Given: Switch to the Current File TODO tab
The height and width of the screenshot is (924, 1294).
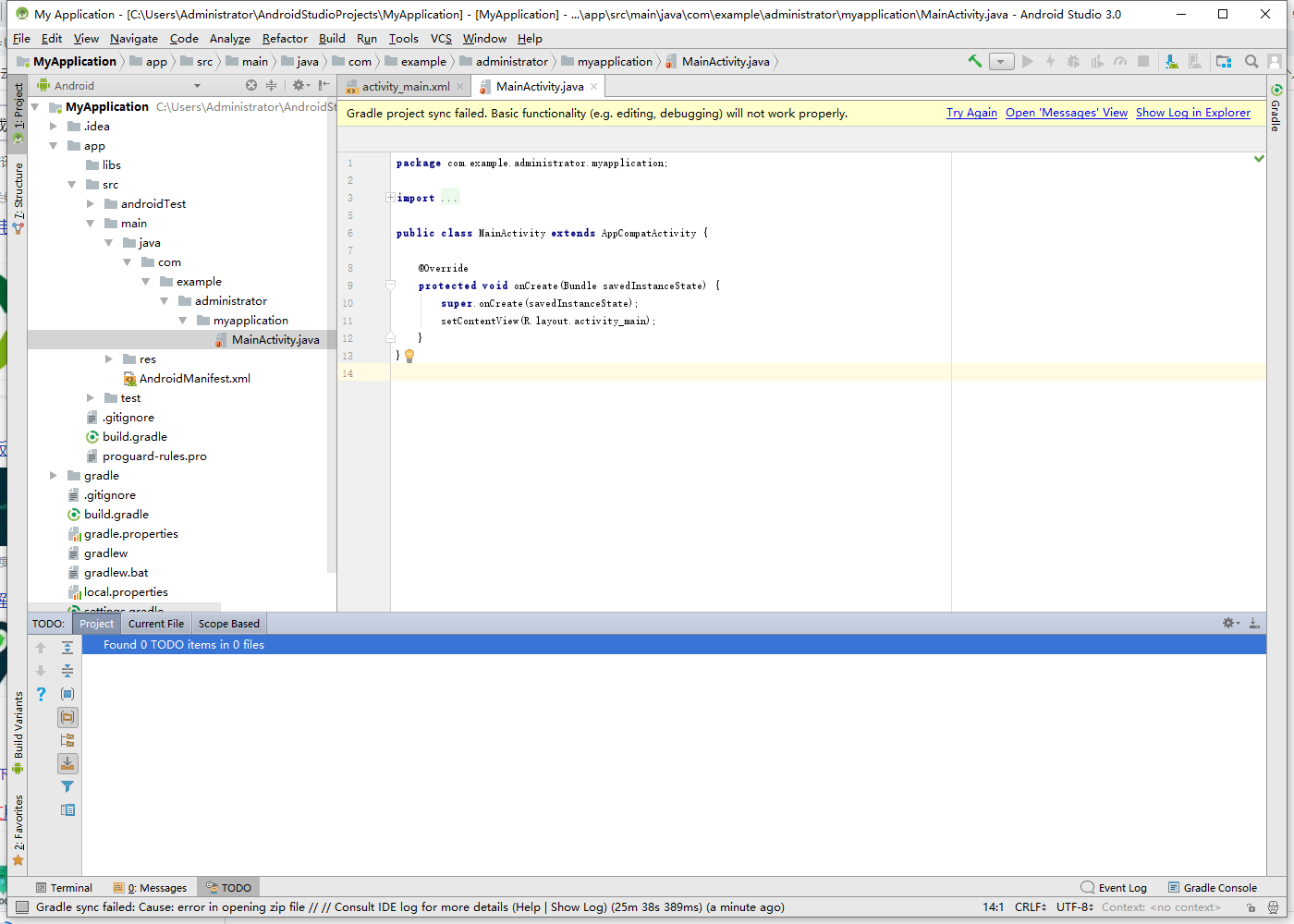Looking at the screenshot, I should click(x=156, y=624).
